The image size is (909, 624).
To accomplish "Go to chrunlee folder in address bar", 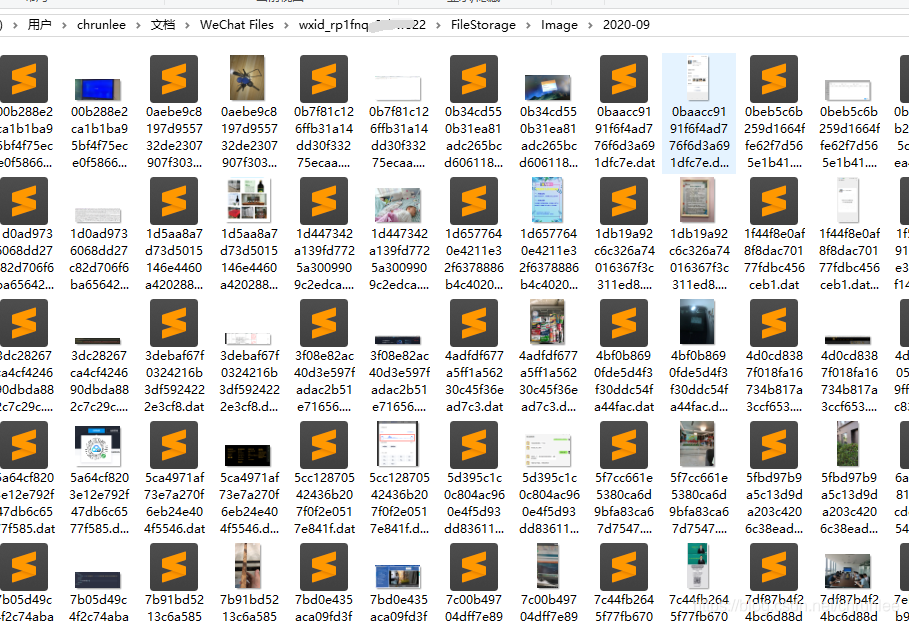I will pos(101,25).
